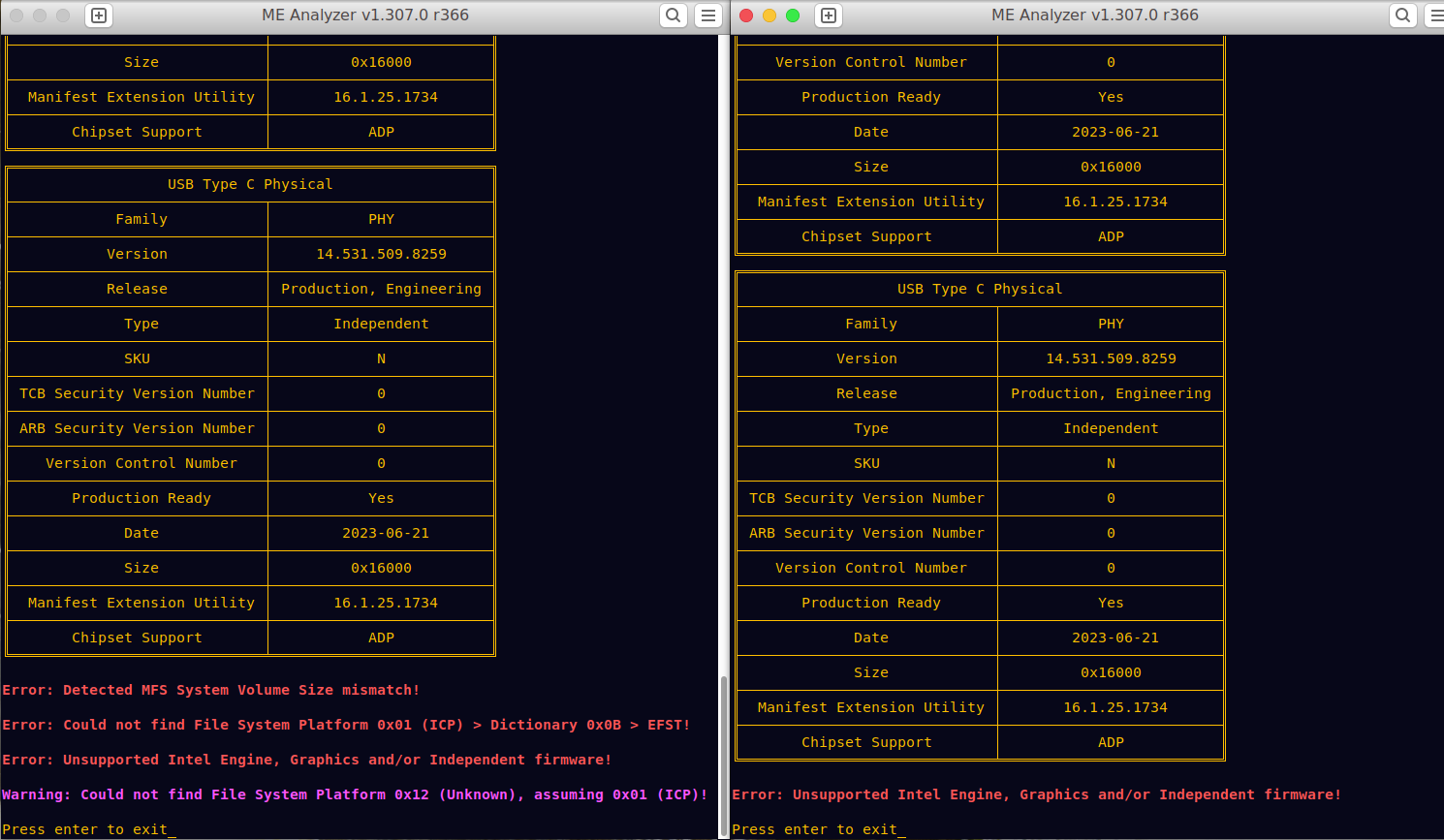The width and height of the screenshot is (1444, 840).
Task: Open new tab in left terminal window
Action: click(x=99, y=16)
